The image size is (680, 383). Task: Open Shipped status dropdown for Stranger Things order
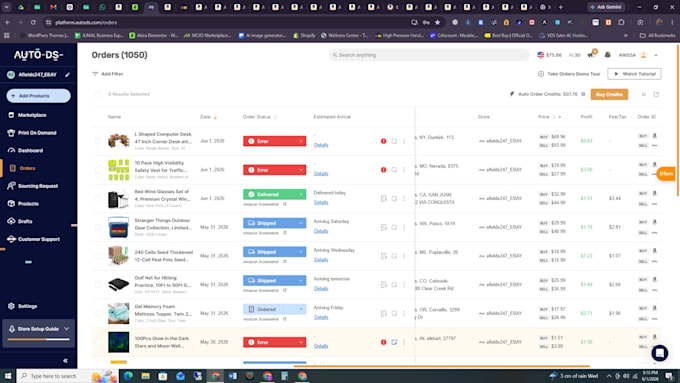274,223
